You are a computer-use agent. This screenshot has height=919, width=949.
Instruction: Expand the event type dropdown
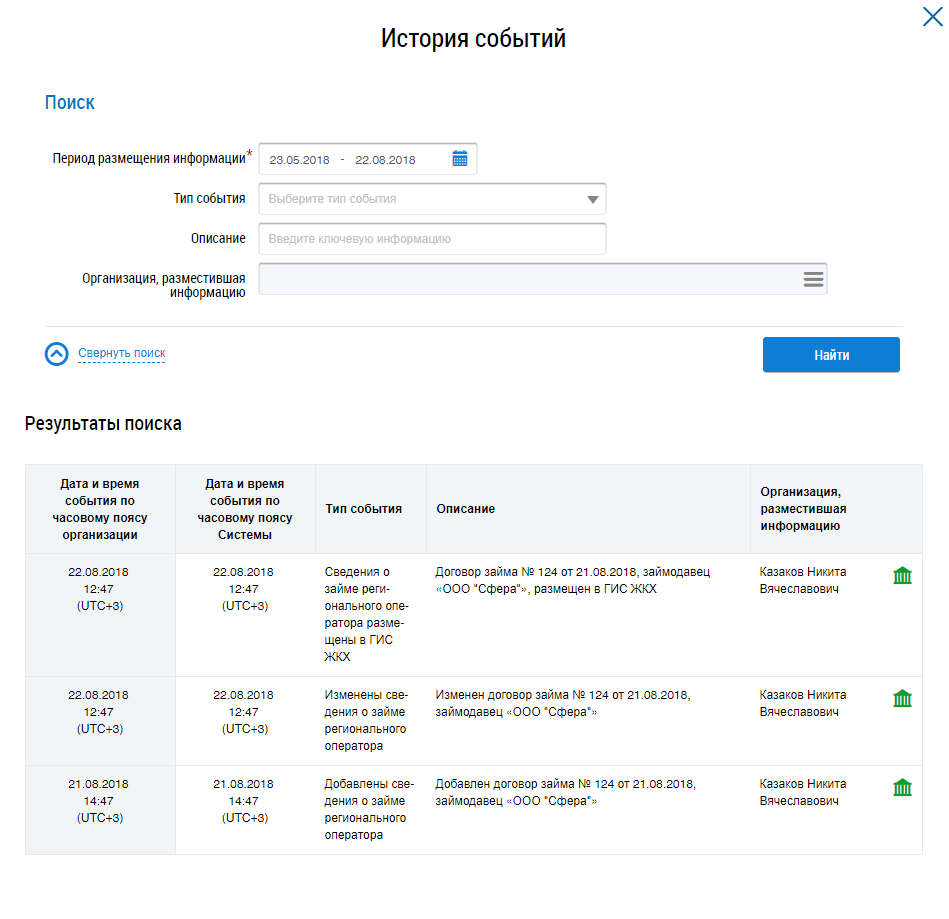[x=593, y=199]
